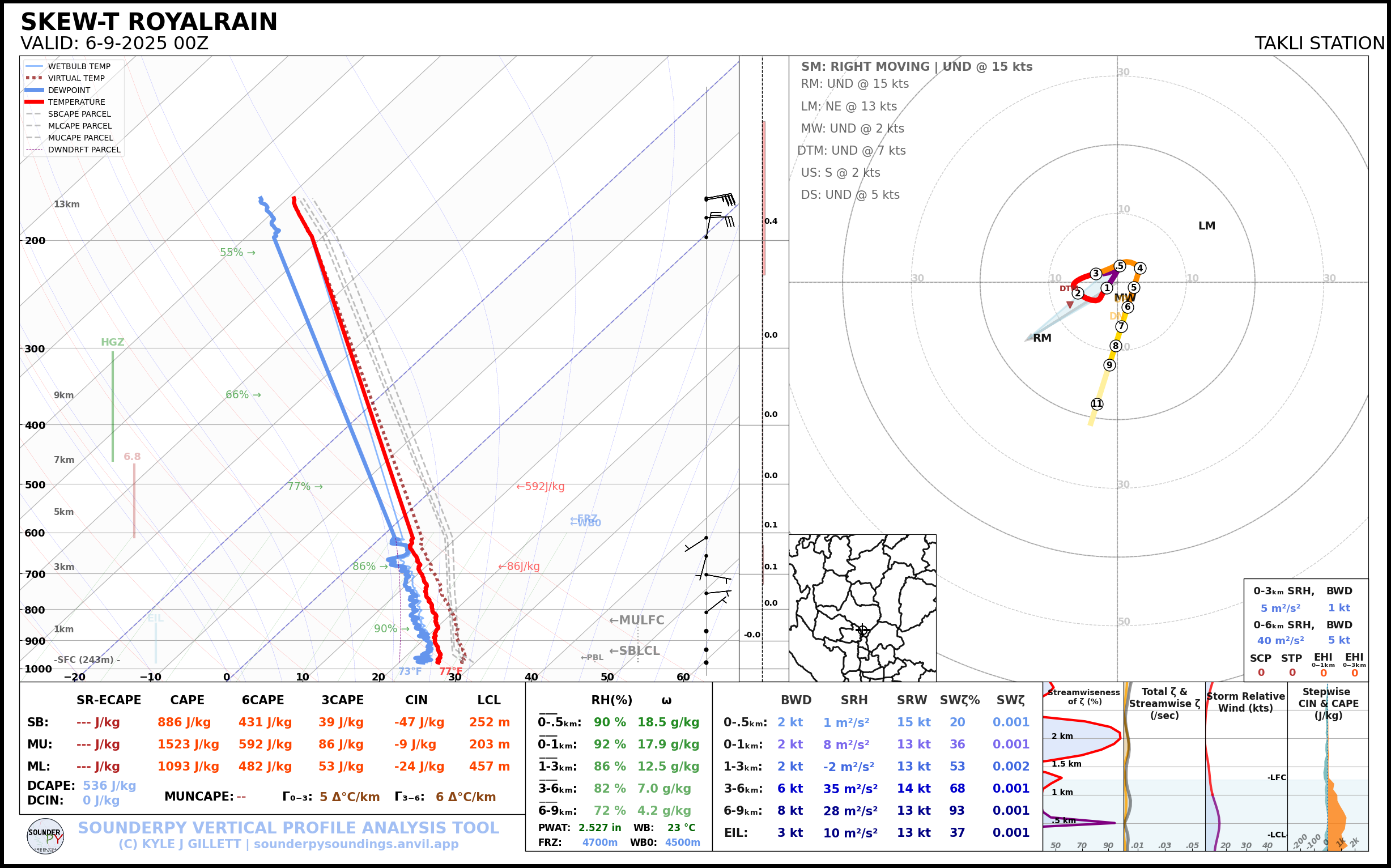Click the PWAT value 2.527 in
The image size is (1391, 868).
[599, 828]
